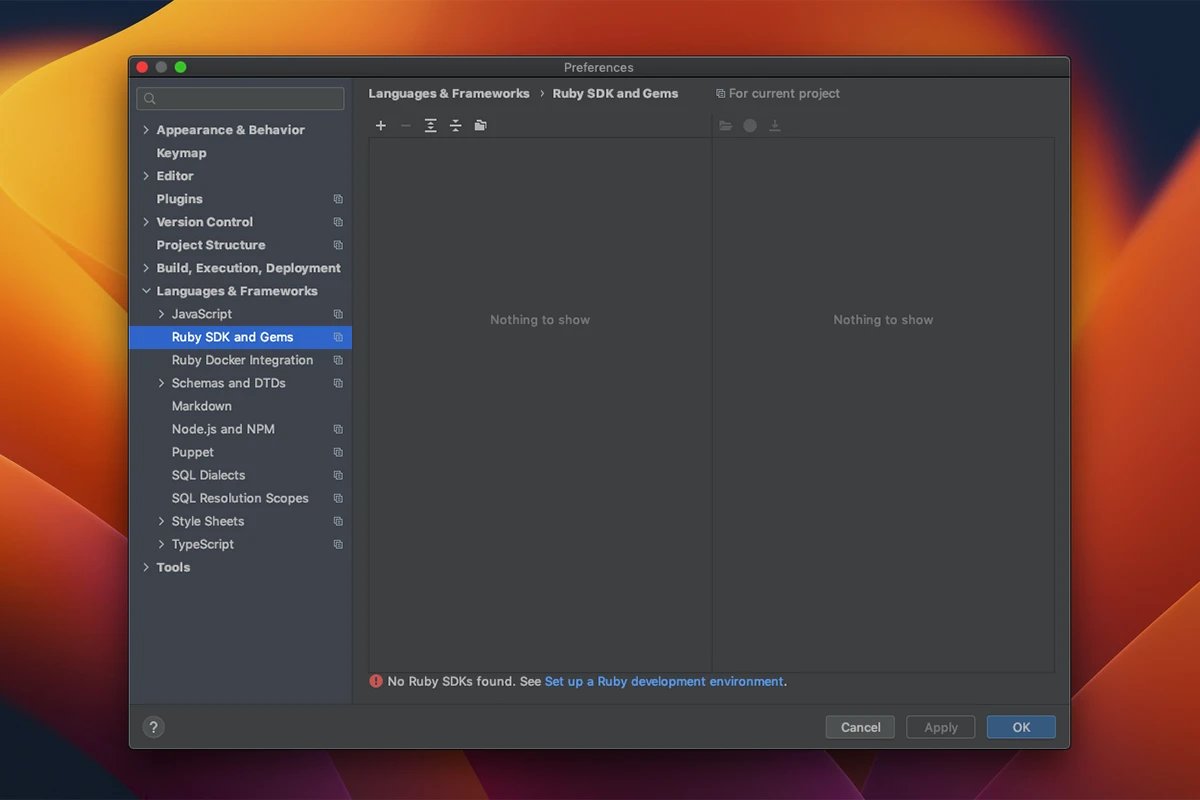This screenshot has width=1200, height=800.
Task: Expand the Editor settings group
Action: [x=146, y=176]
